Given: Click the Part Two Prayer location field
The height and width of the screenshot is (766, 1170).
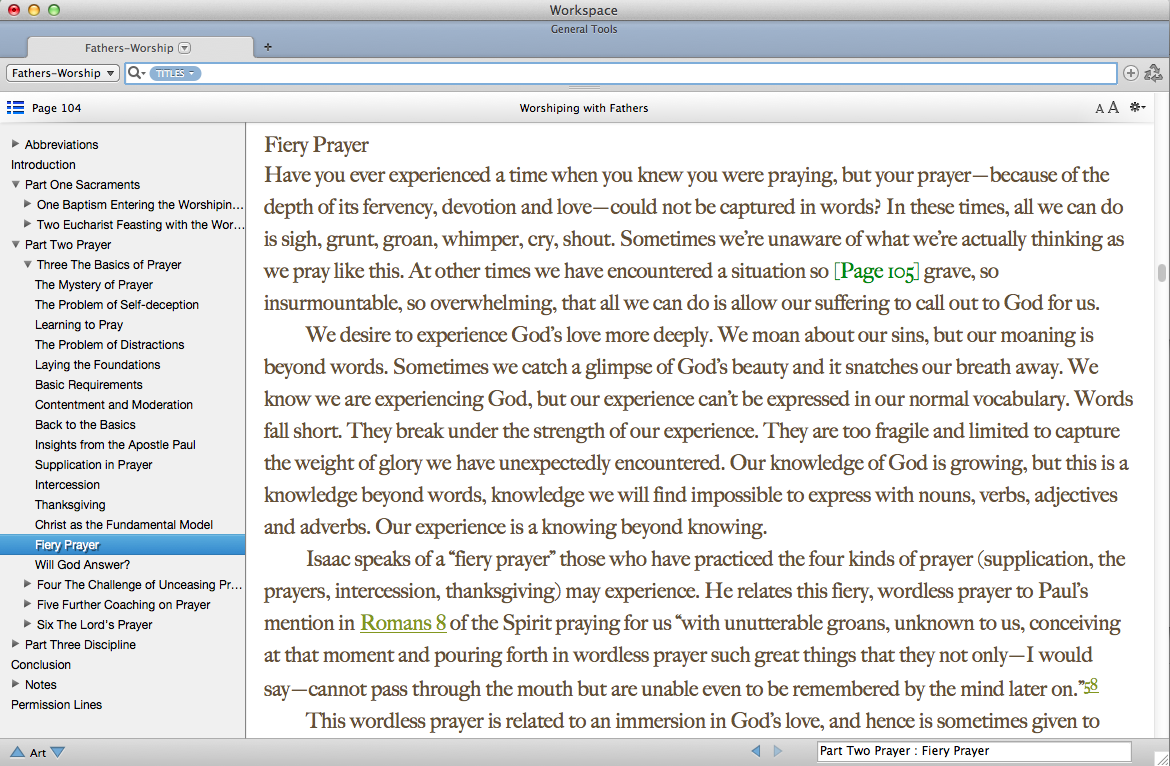Looking at the screenshot, I should [974, 751].
